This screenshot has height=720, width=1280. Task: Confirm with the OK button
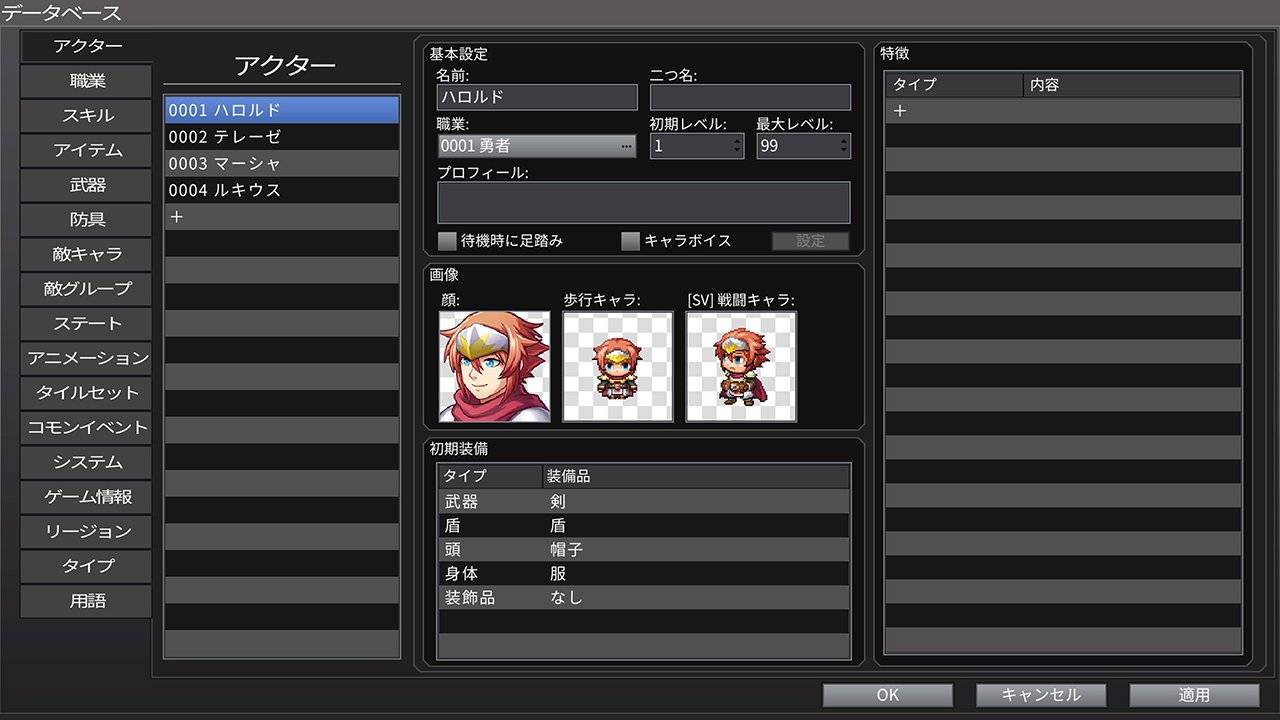(887, 695)
